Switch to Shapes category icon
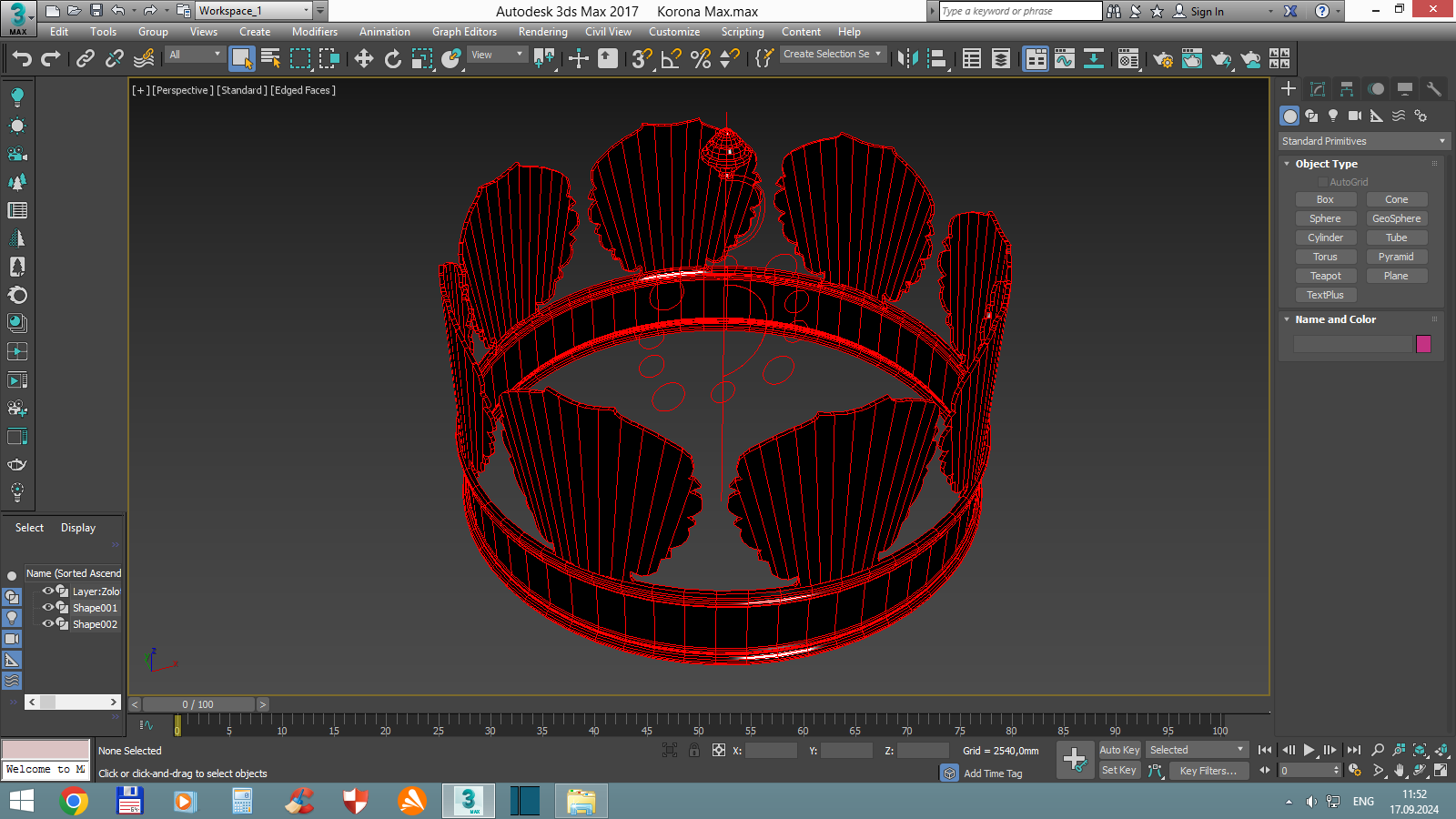This screenshot has height=819, width=1456. click(1311, 116)
